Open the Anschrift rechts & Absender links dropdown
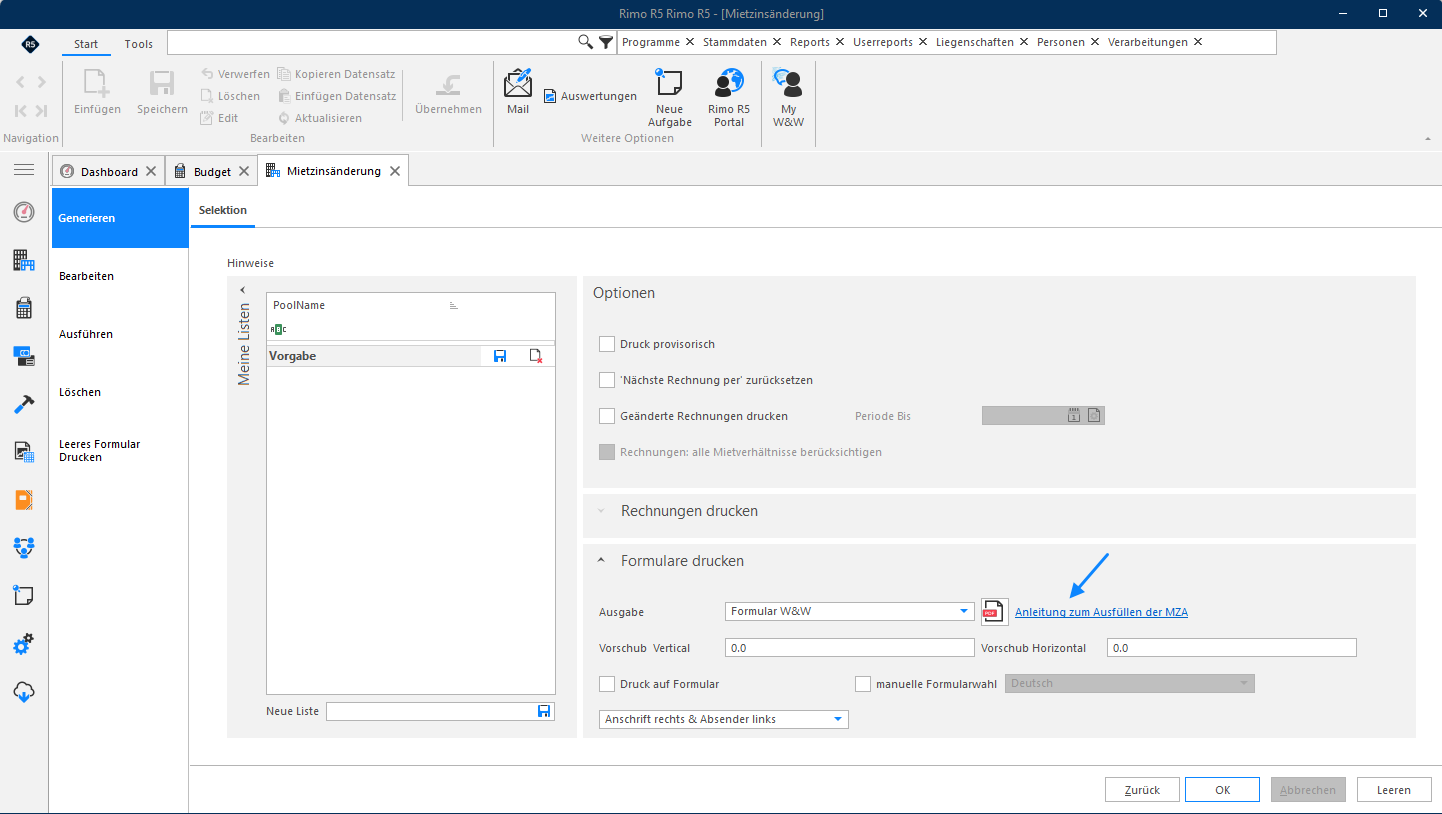1442x814 pixels. tap(724, 719)
